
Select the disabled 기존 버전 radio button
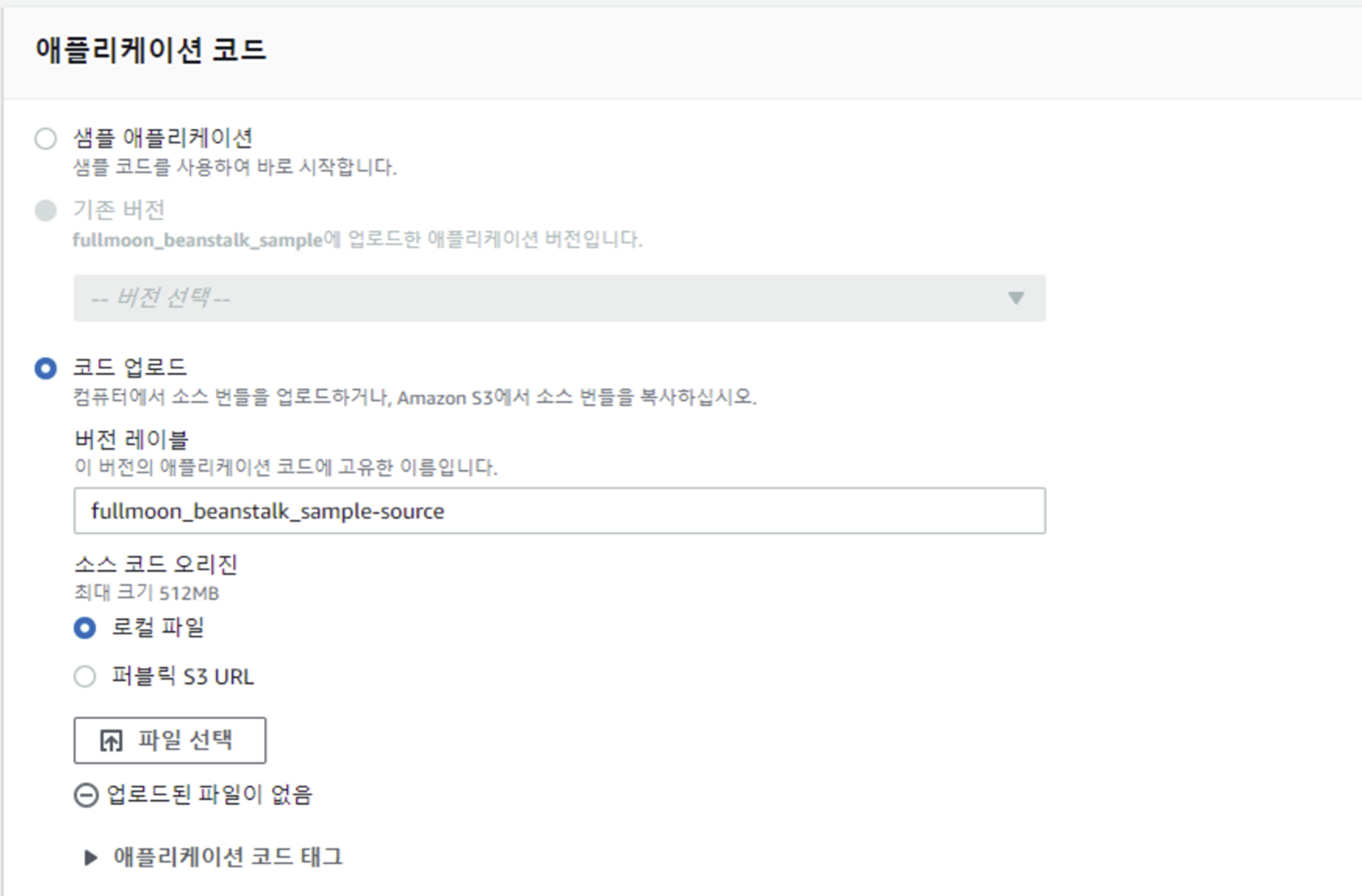[46, 211]
